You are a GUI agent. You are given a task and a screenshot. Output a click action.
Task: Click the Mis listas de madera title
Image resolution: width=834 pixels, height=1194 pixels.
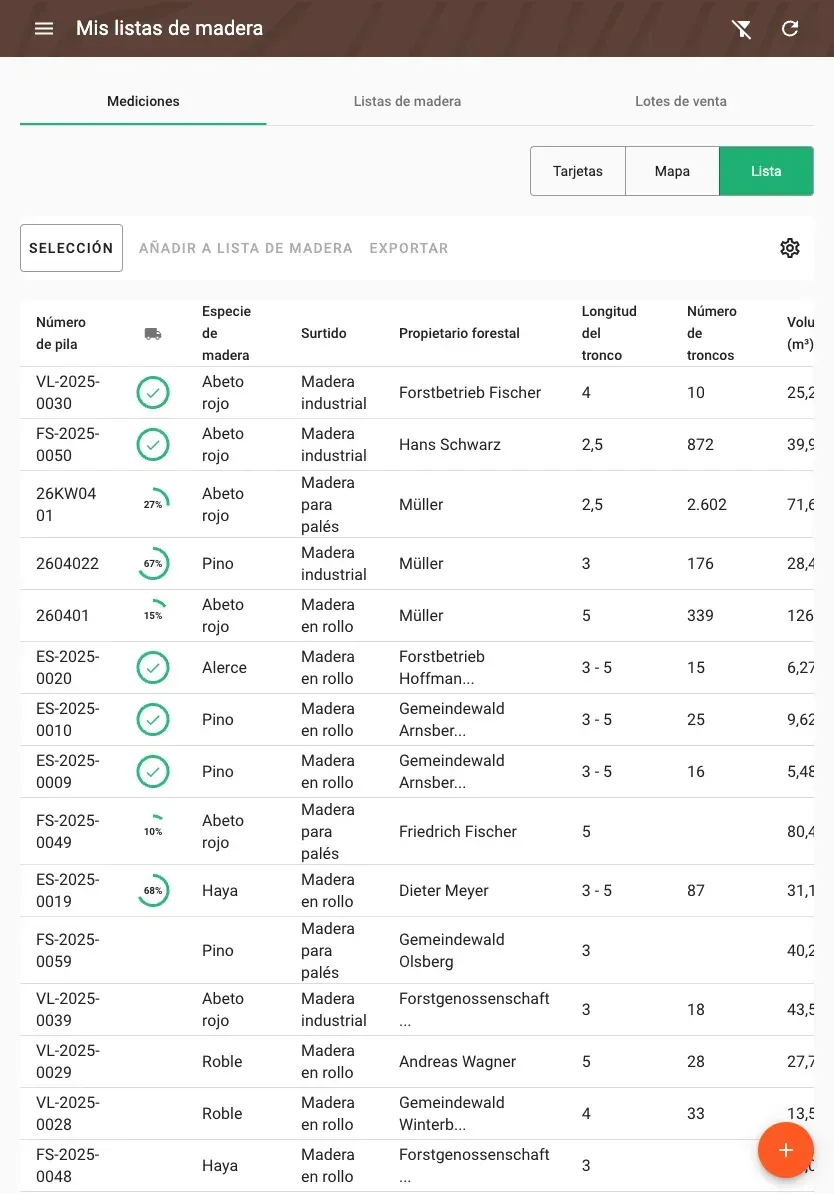(169, 28)
